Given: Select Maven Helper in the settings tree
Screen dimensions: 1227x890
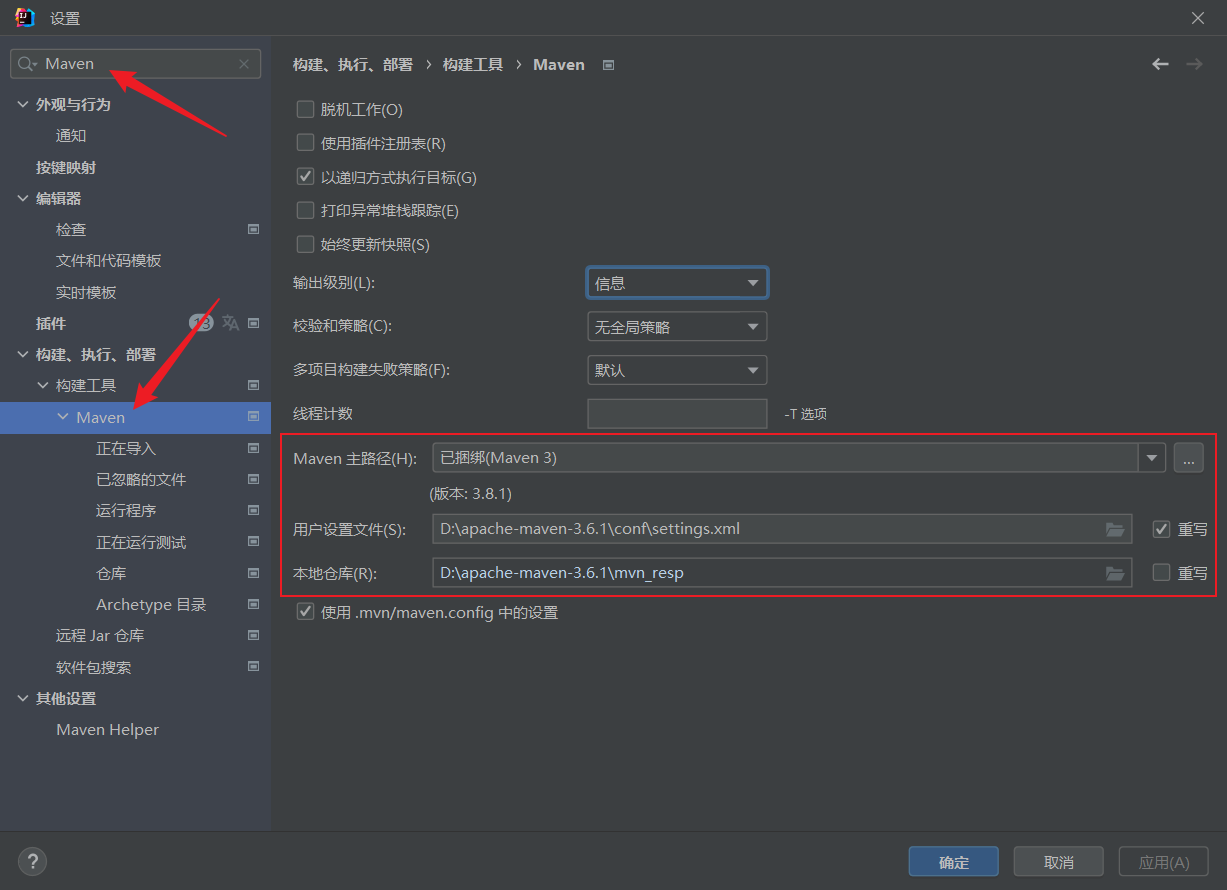Looking at the screenshot, I should coord(108,730).
